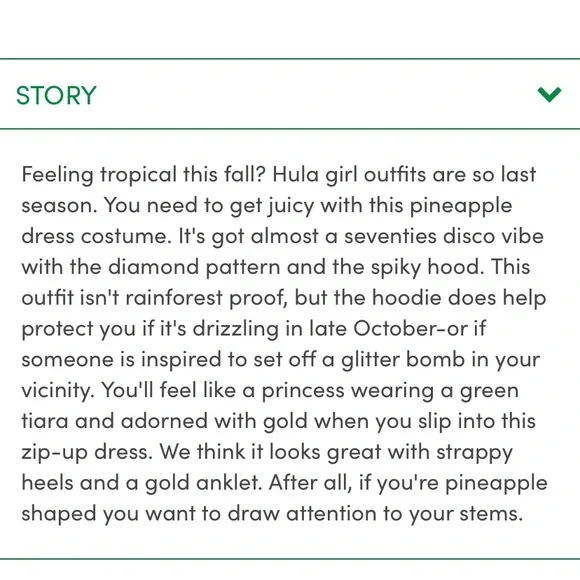The height and width of the screenshot is (580, 580).
Task: Click the phrase 'seventies disco vibe'
Action: tap(444, 236)
